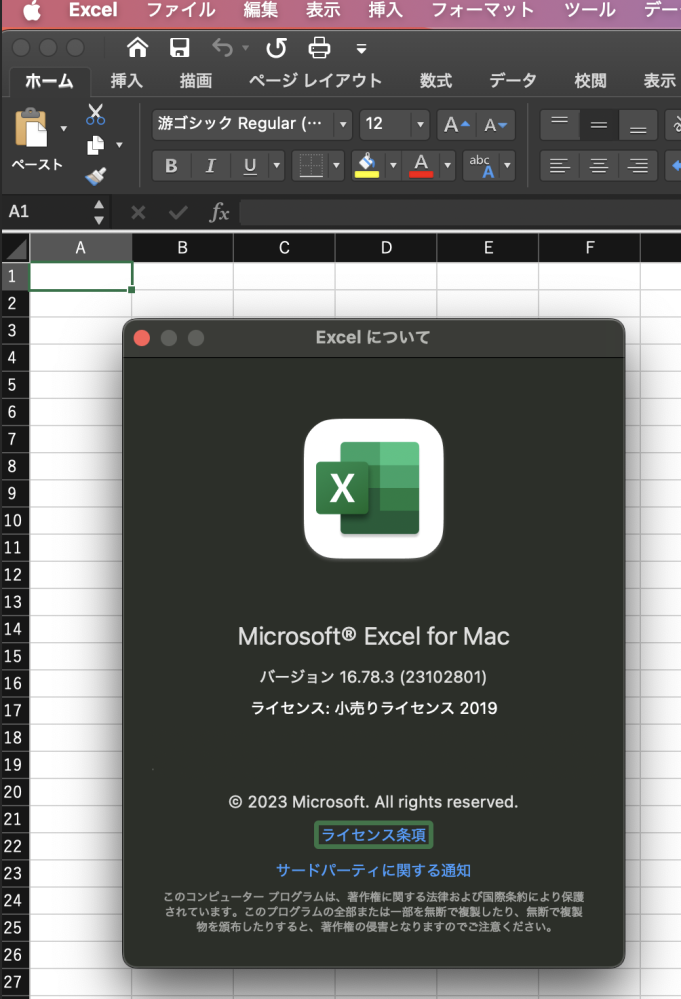Expand fill color dropdown arrow

(x=393, y=166)
